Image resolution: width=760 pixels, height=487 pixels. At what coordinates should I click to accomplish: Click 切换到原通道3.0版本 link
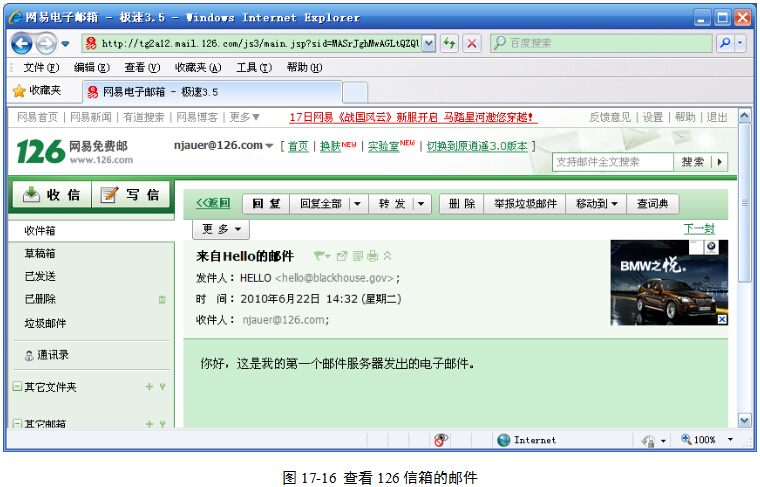477,146
